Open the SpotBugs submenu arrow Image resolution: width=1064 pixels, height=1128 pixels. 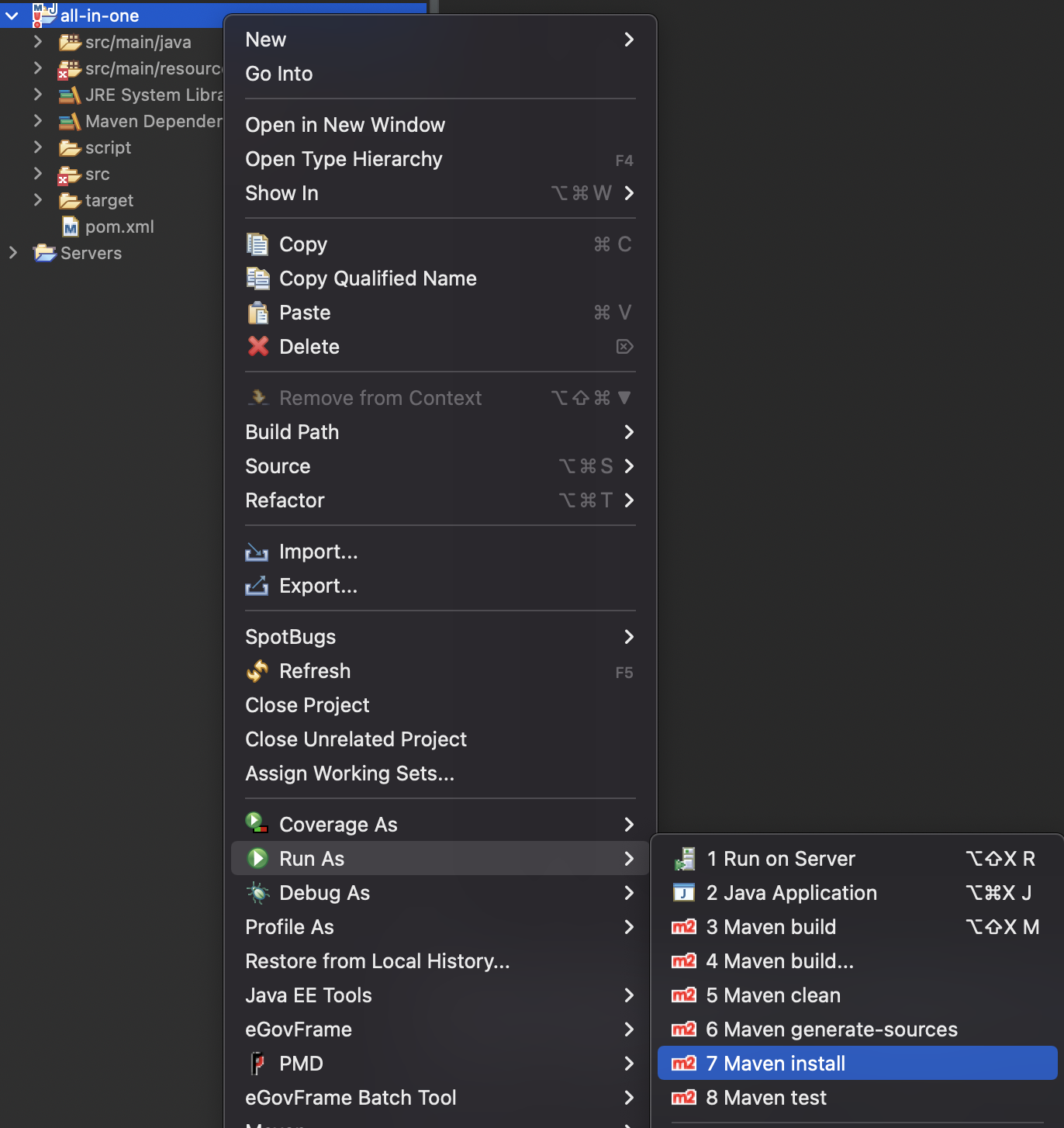tap(629, 637)
